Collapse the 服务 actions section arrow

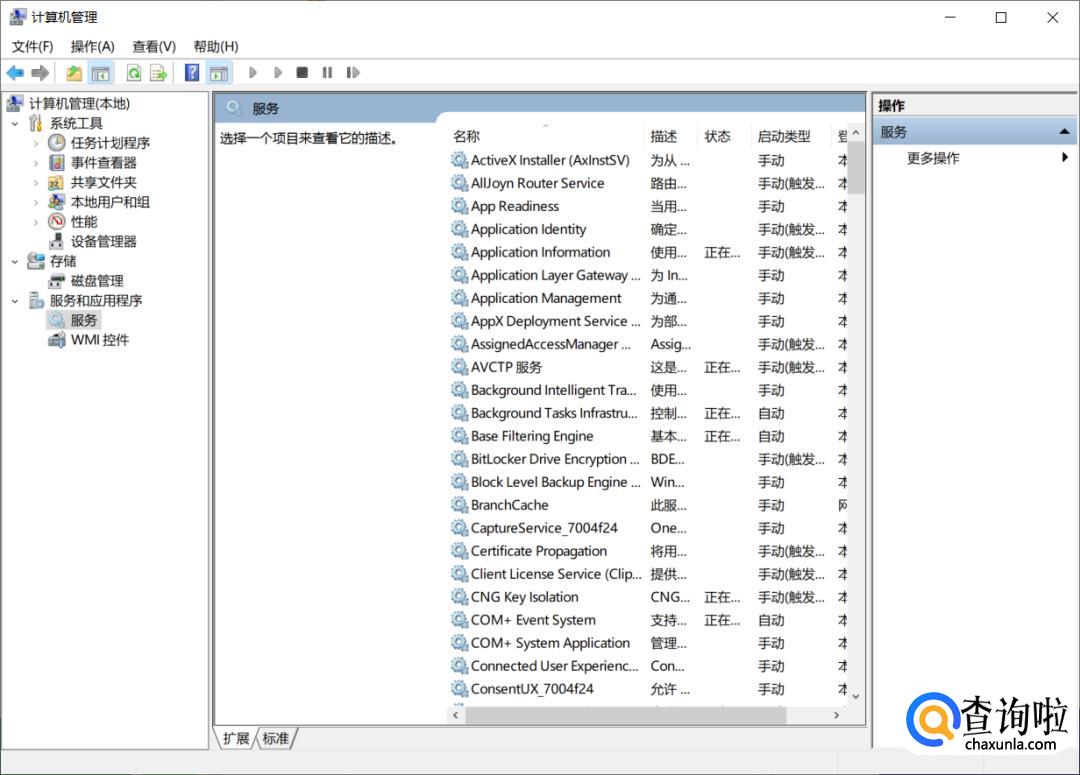coord(1064,132)
